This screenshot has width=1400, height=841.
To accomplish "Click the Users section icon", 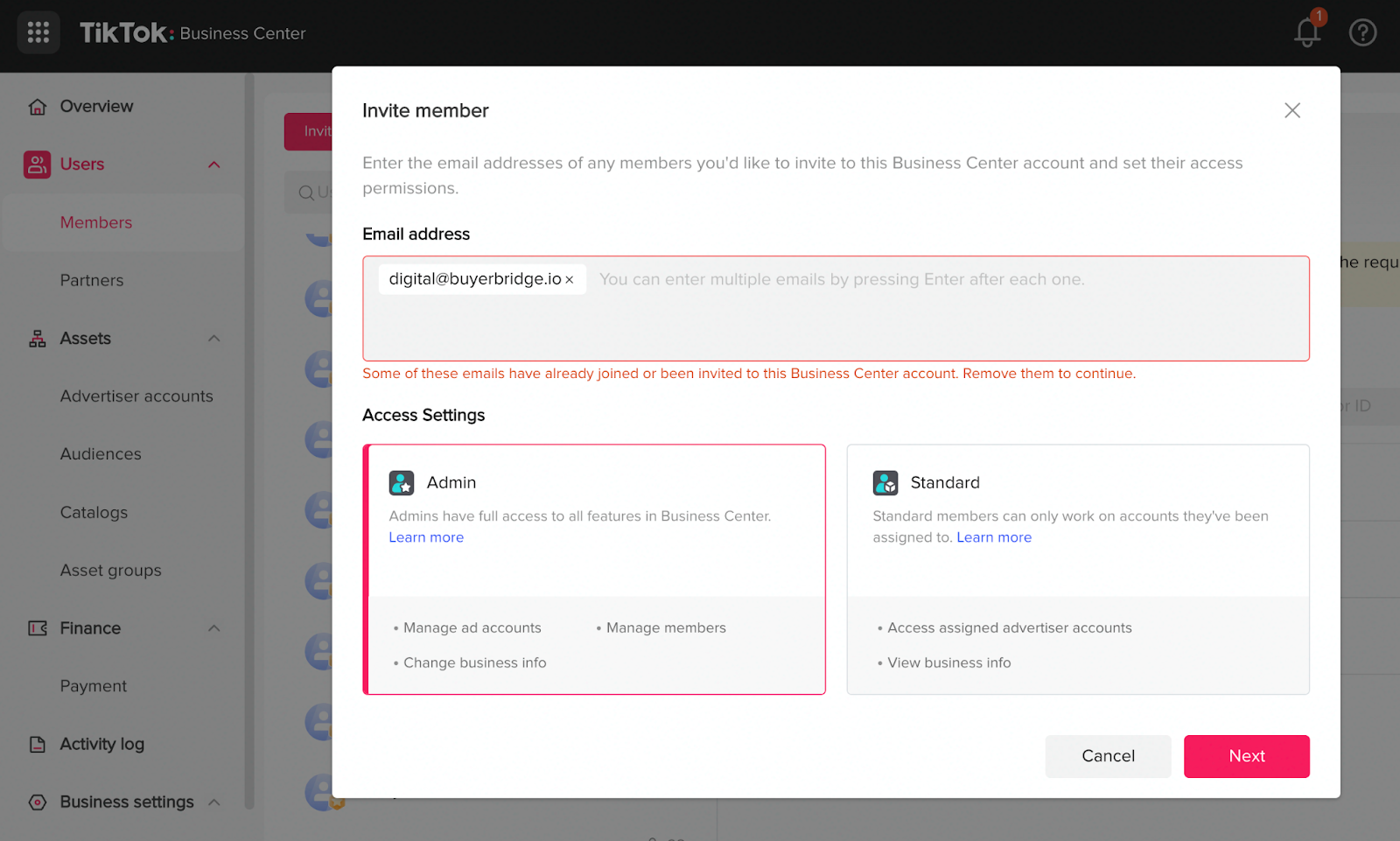I will [38, 165].
